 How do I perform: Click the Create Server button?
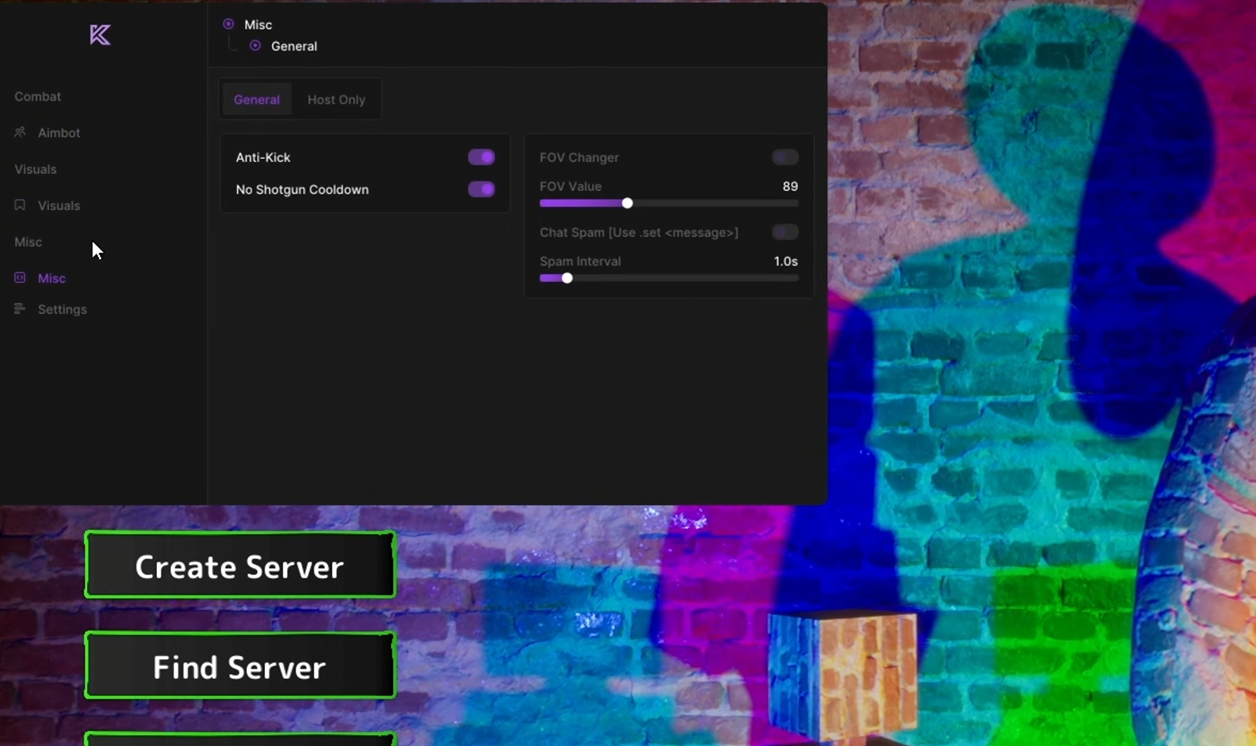(x=240, y=566)
